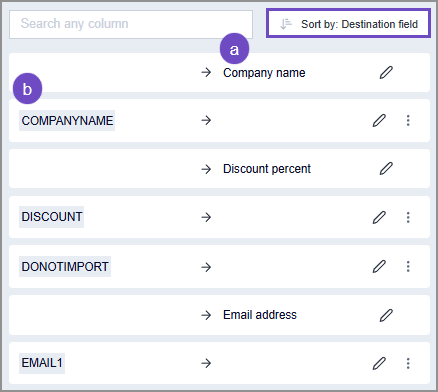Screen dimensions: 438x392
Task: Click the Discount percent destination field
Action: (267, 169)
